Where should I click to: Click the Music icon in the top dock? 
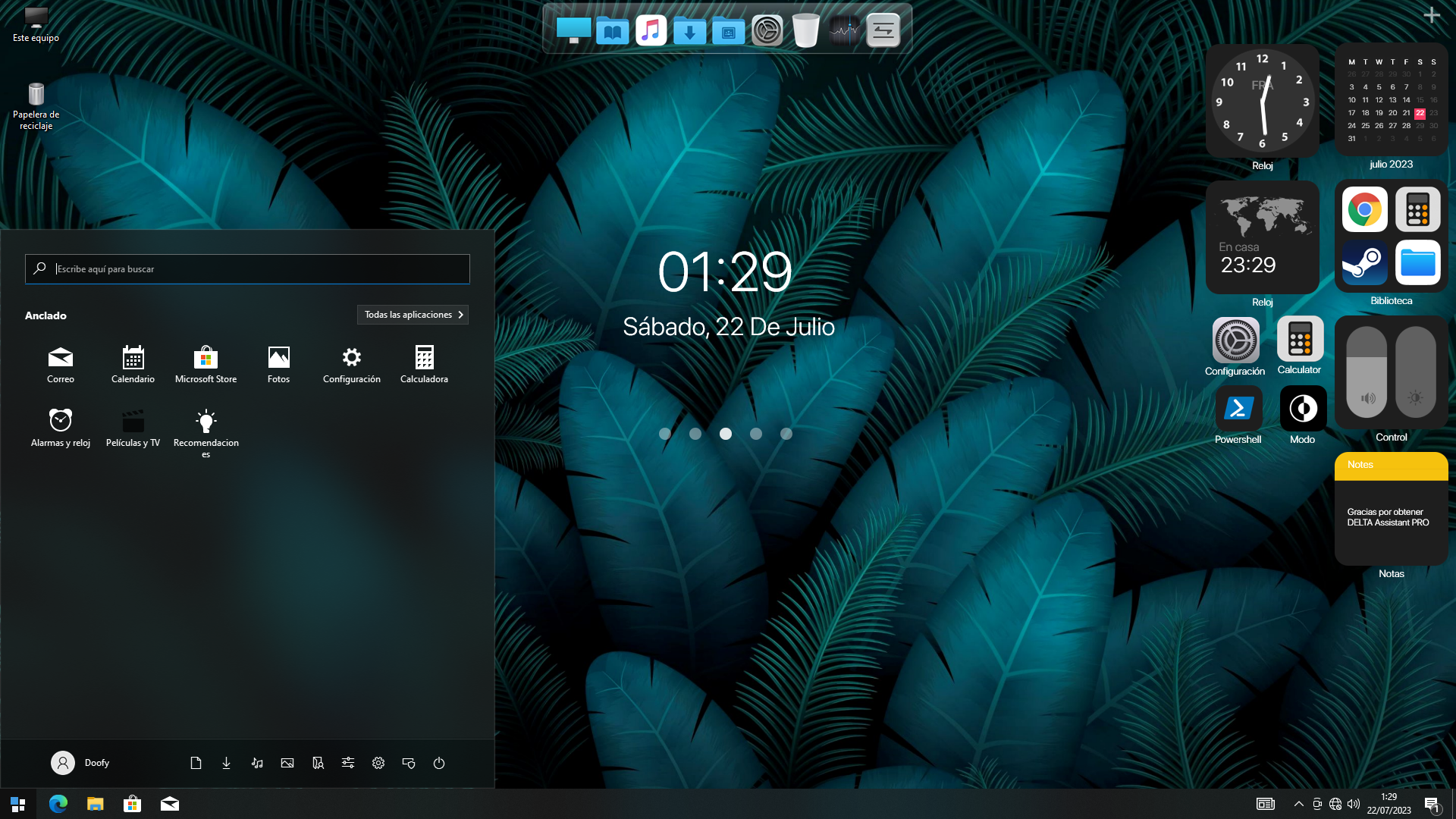point(651,31)
